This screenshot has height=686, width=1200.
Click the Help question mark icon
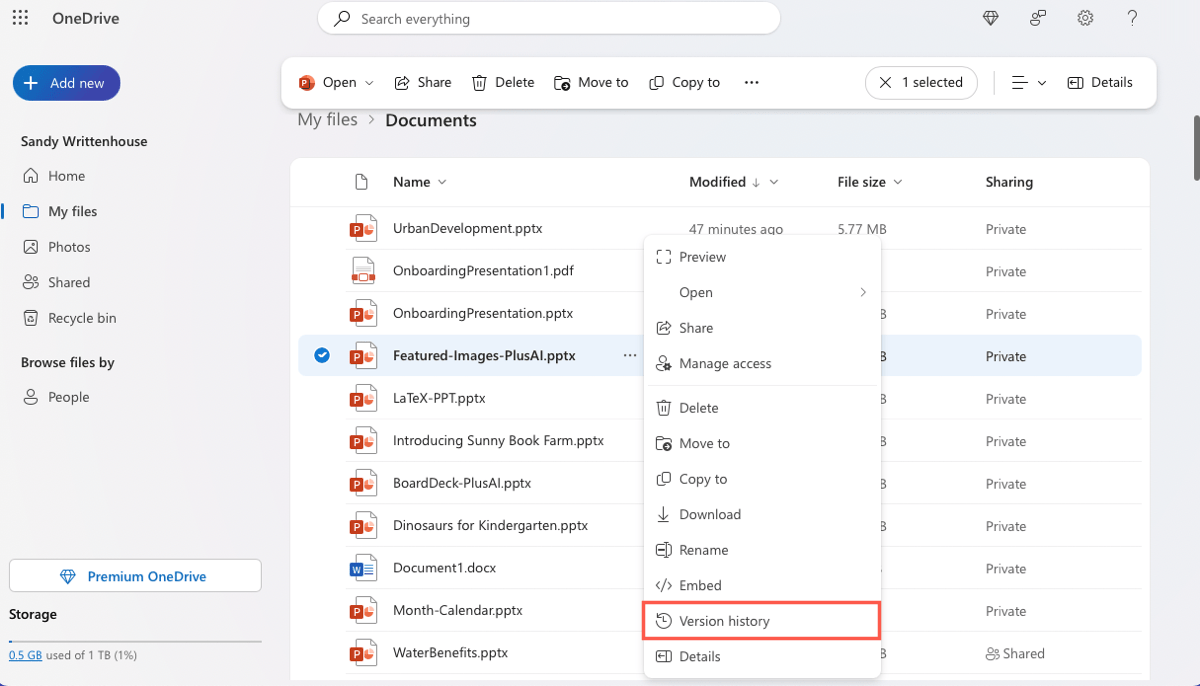coord(1132,18)
